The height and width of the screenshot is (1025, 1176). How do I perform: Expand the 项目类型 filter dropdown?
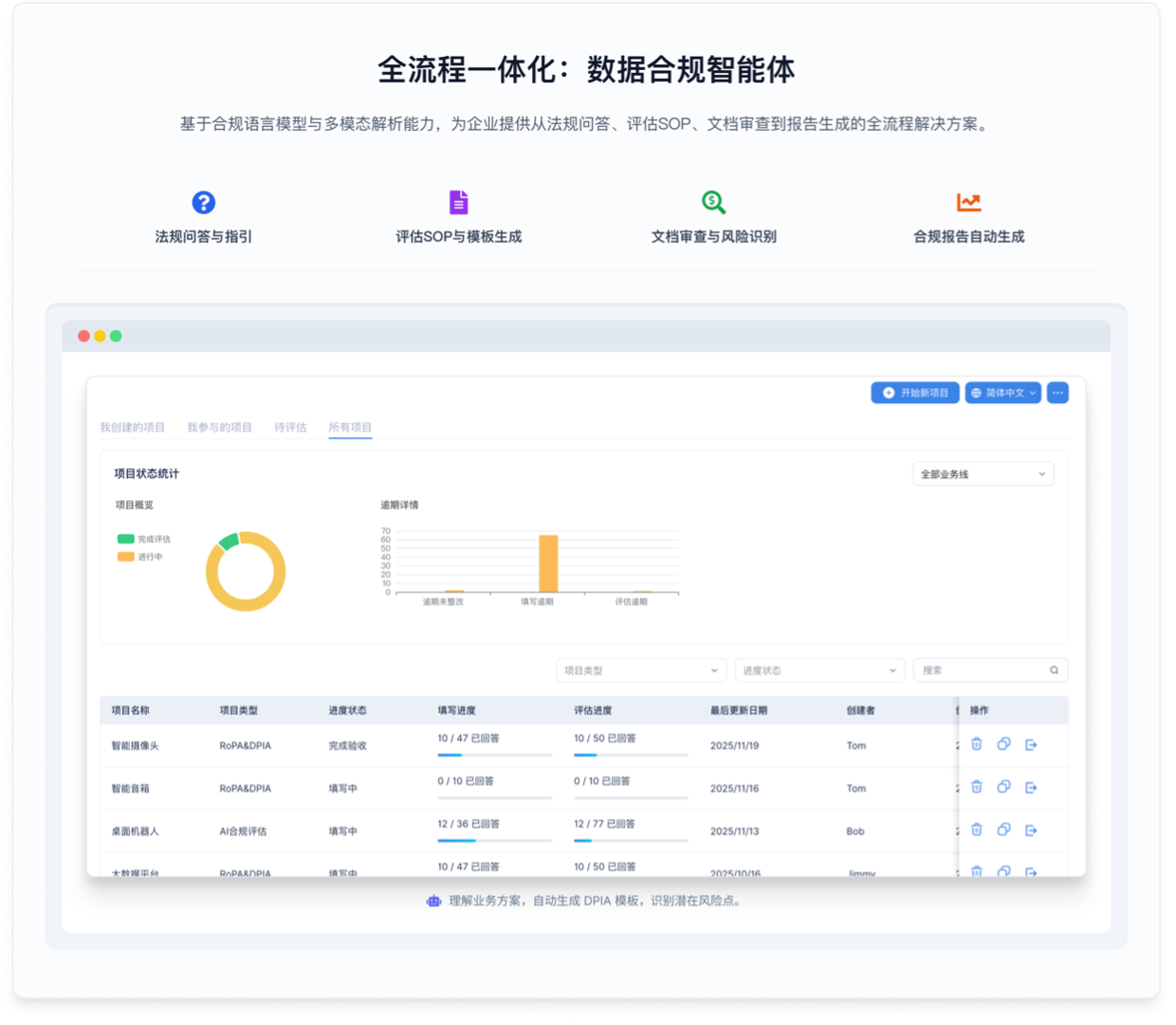pos(641,670)
